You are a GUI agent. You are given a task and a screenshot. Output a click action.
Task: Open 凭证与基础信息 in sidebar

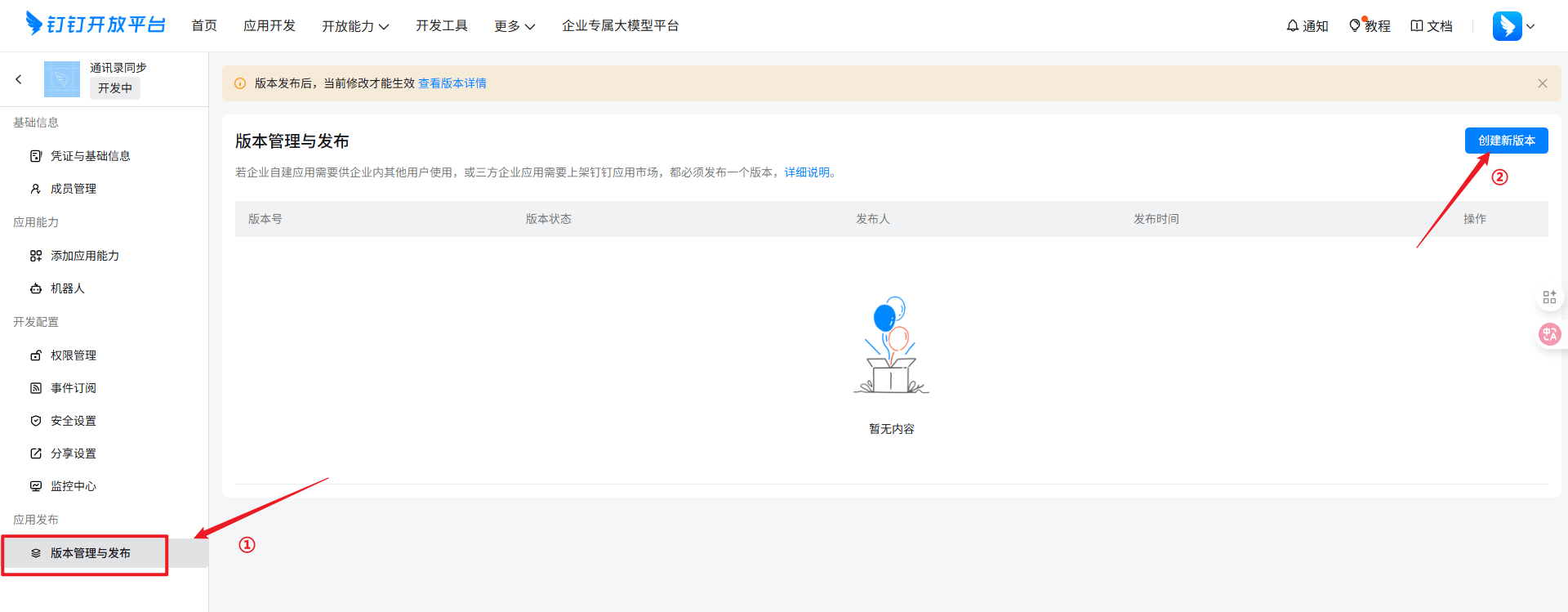click(90, 156)
